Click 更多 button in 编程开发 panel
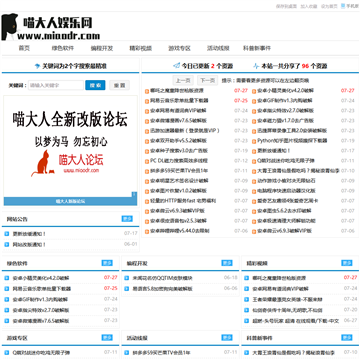 227,263
